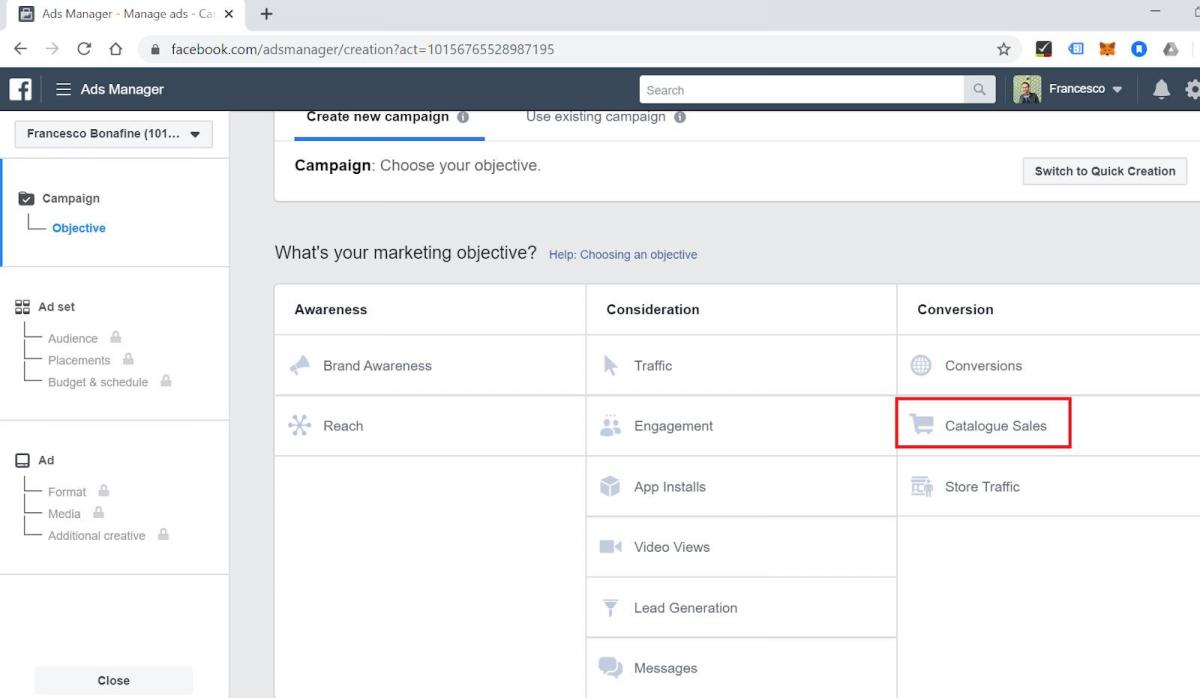Switch to Use existing campaign tab
The width and height of the screenshot is (1200, 698).
point(596,117)
